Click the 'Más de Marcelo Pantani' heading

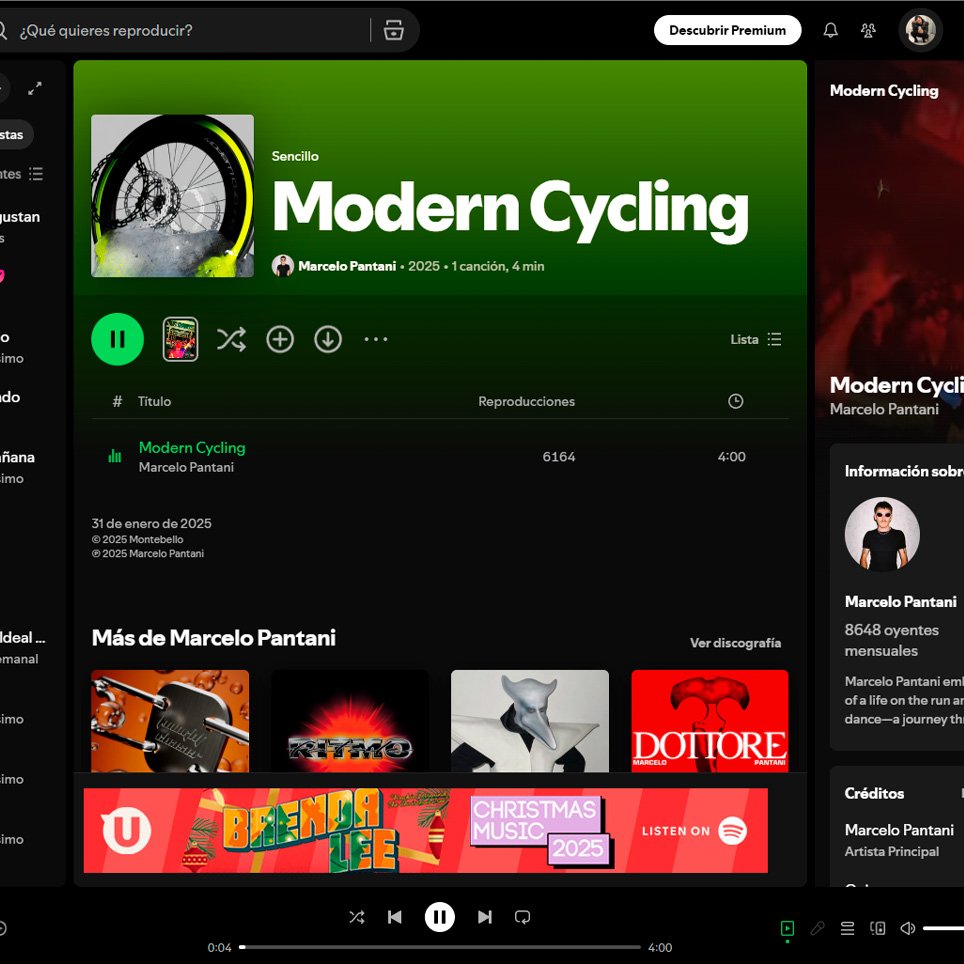pyautogui.click(x=213, y=638)
